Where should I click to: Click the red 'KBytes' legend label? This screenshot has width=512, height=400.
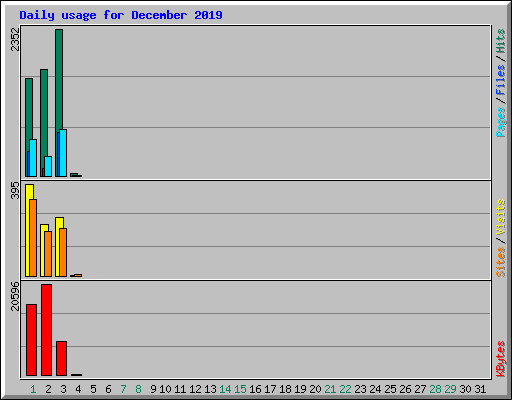click(x=501, y=359)
